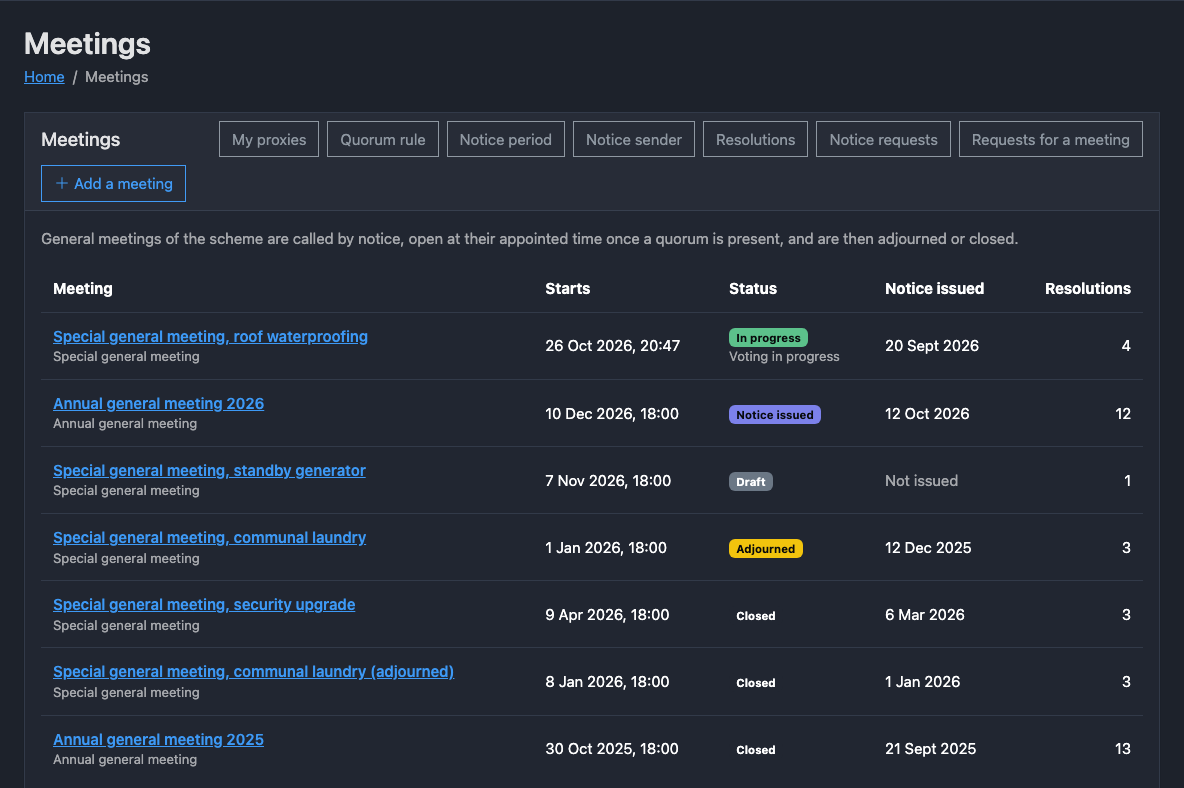This screenshot has width=1184, height=788.
Task: Click the Not issued text
Action: tap(921, 481)
